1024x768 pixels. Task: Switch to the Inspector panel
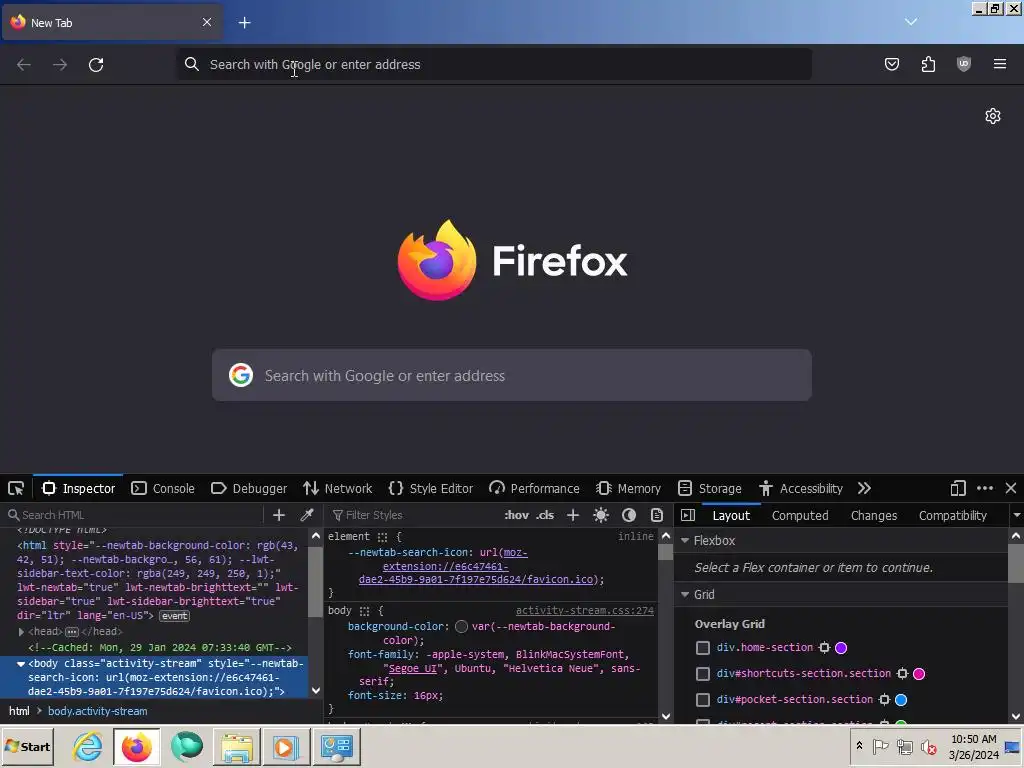pyautogui.click(x=78, y=488)
